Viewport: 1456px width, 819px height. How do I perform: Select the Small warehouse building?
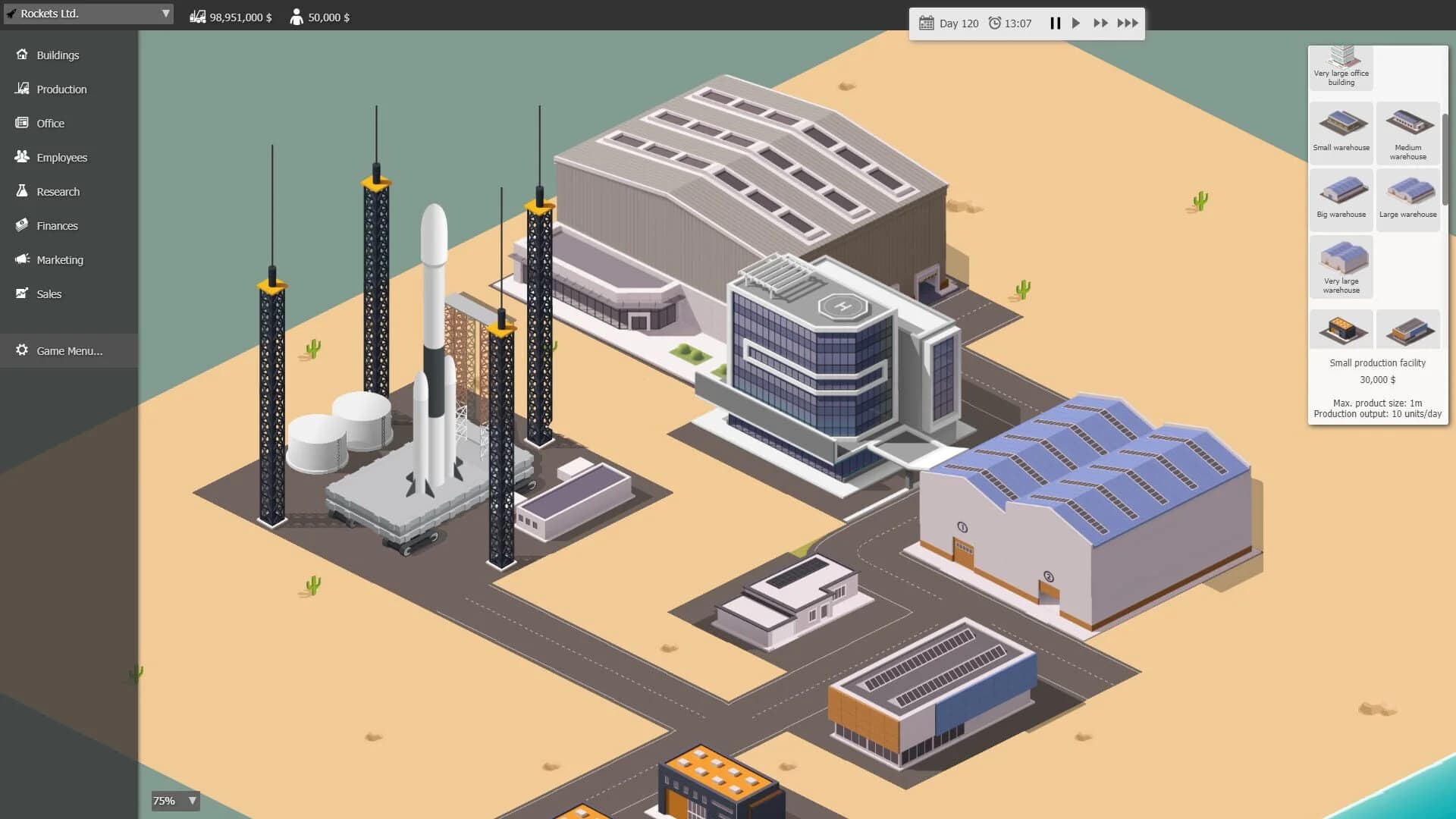click(1341, 129)
